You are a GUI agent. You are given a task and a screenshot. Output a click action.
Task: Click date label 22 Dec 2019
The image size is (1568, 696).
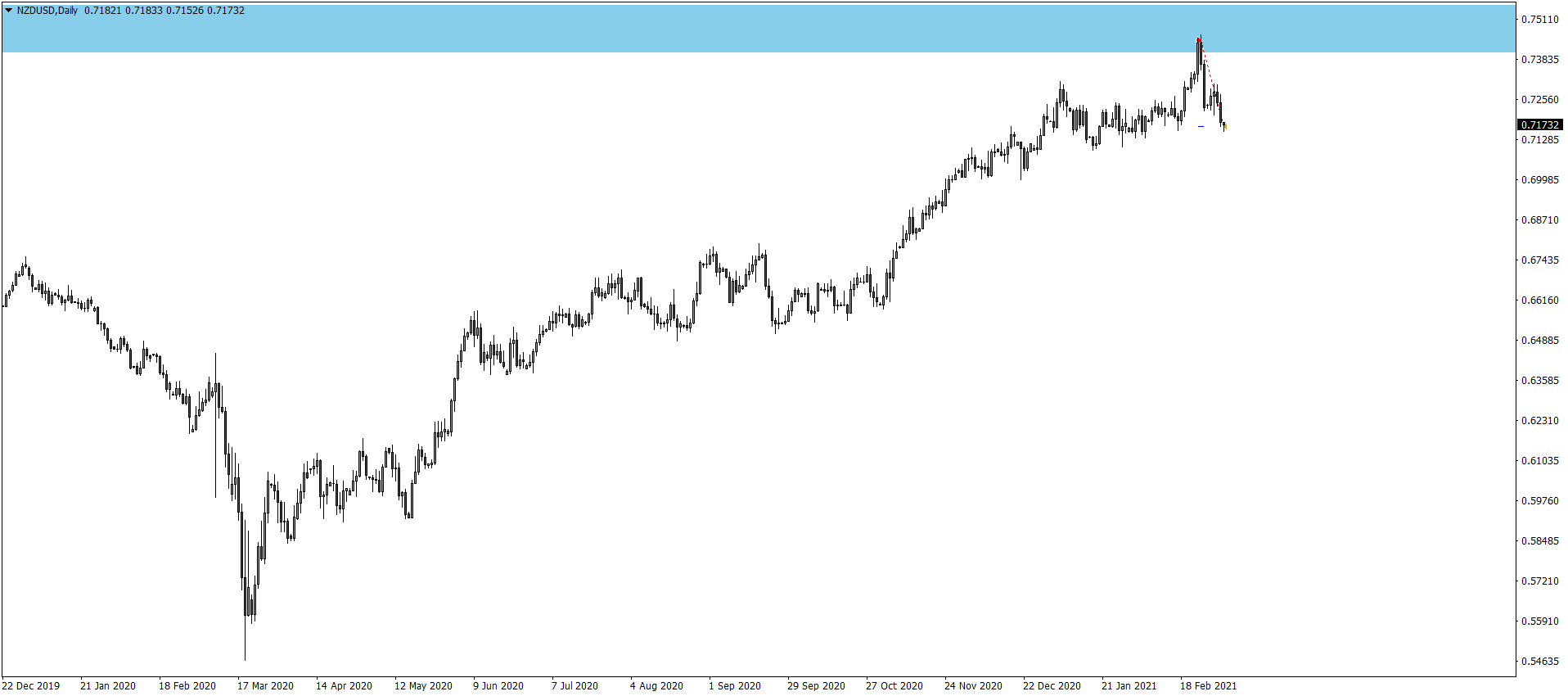[31, 685]
